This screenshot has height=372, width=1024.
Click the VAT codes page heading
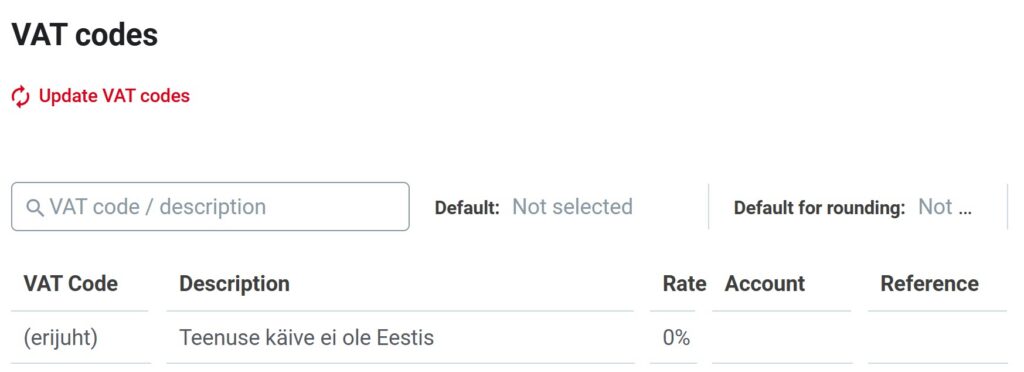(x=84, y=34)
